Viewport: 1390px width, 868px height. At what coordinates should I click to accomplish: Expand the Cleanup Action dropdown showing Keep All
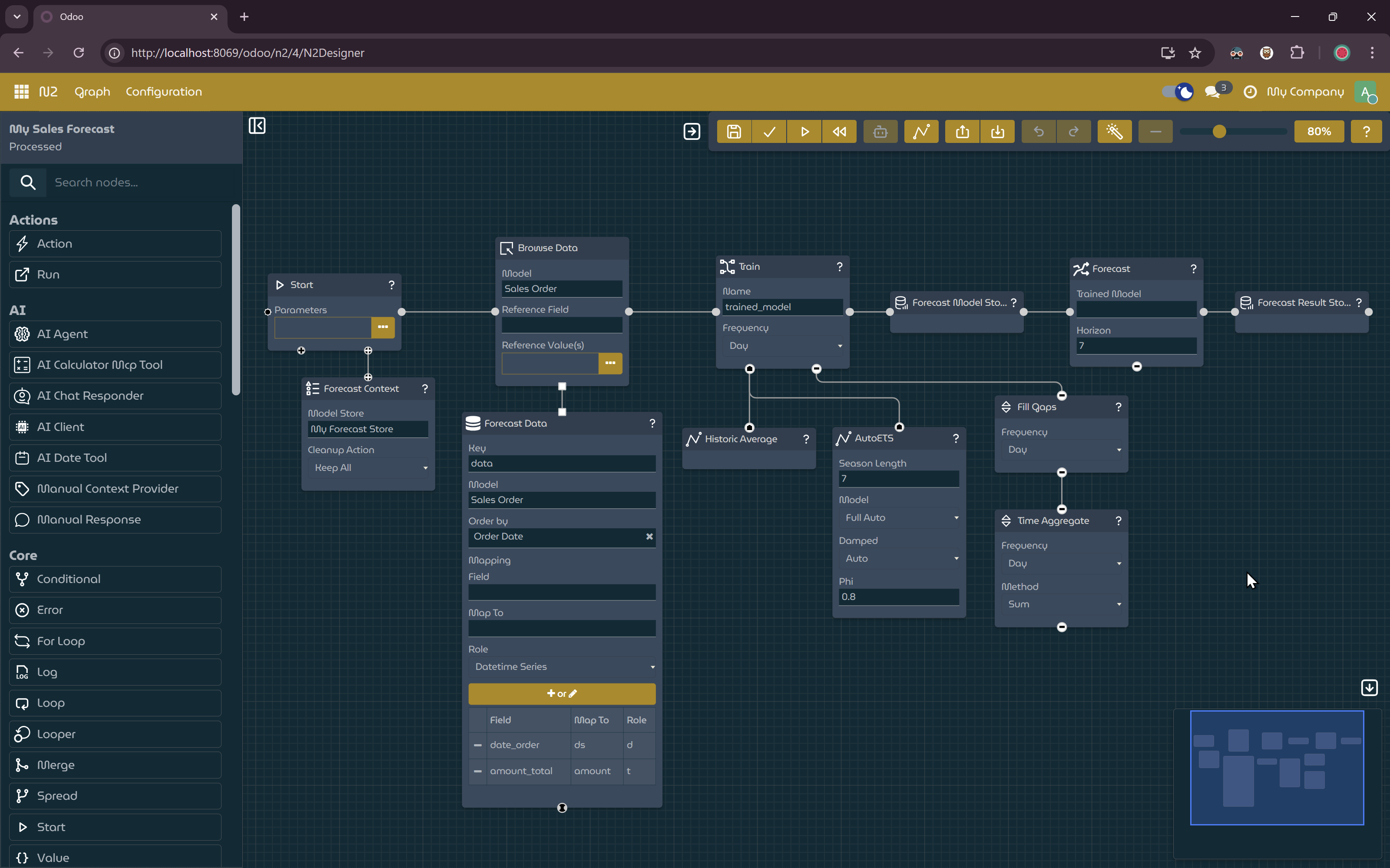[368, 467]
